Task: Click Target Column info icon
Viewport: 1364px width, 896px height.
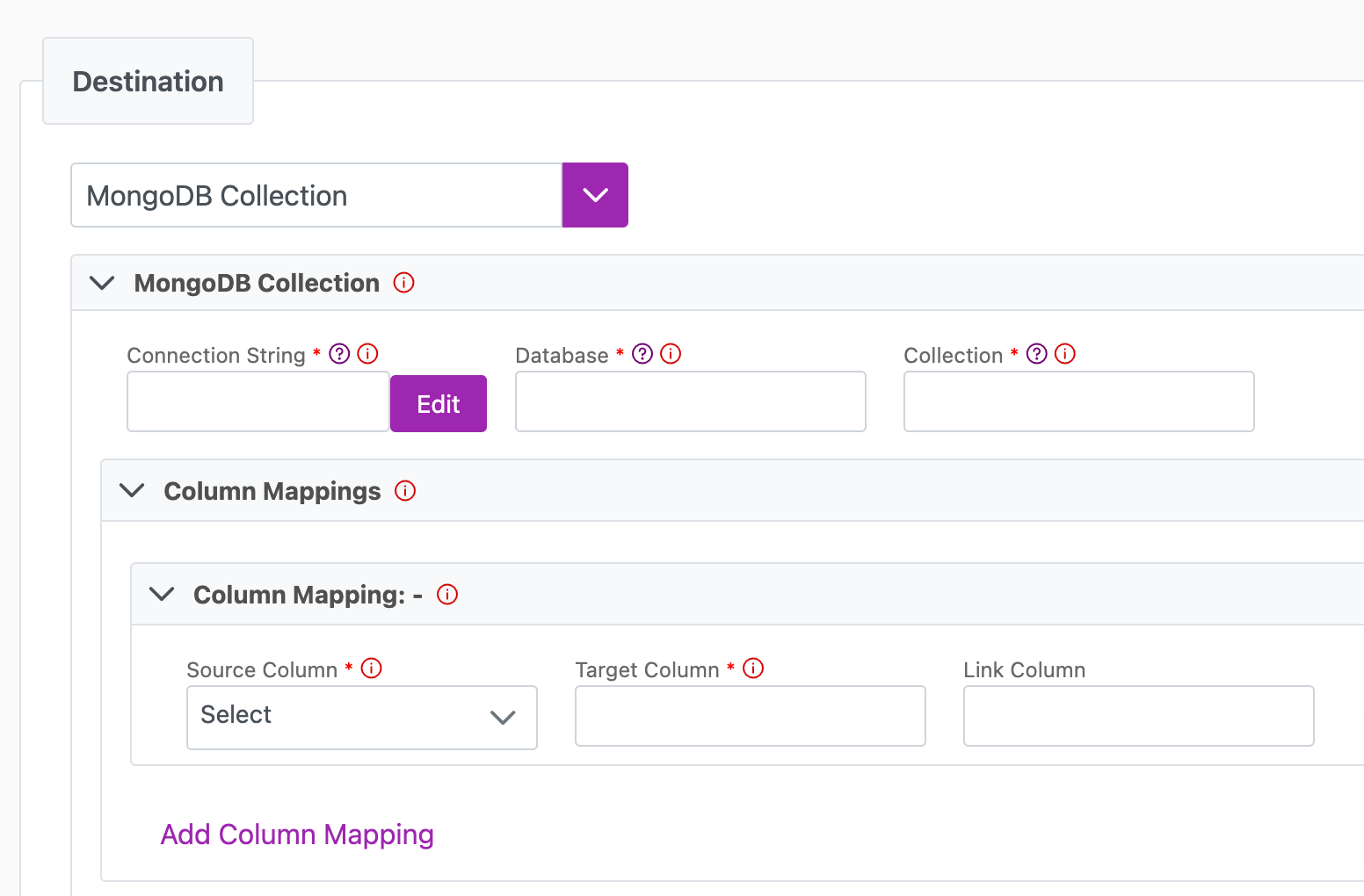Action: 753,668
